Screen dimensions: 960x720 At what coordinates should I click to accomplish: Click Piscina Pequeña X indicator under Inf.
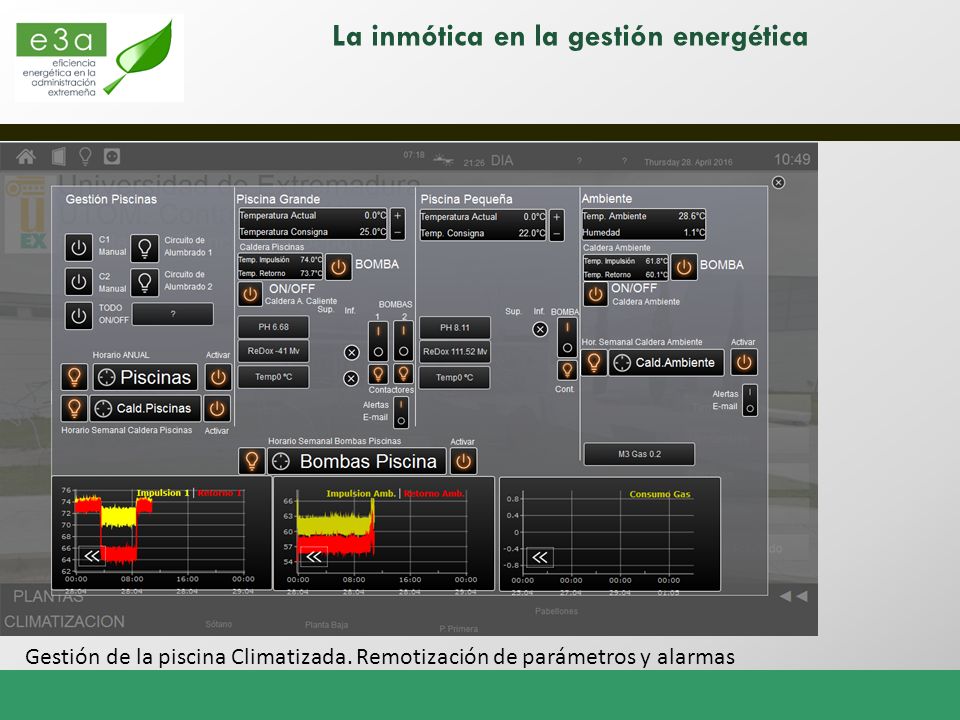pyautogui.click(x=540, y=329)
